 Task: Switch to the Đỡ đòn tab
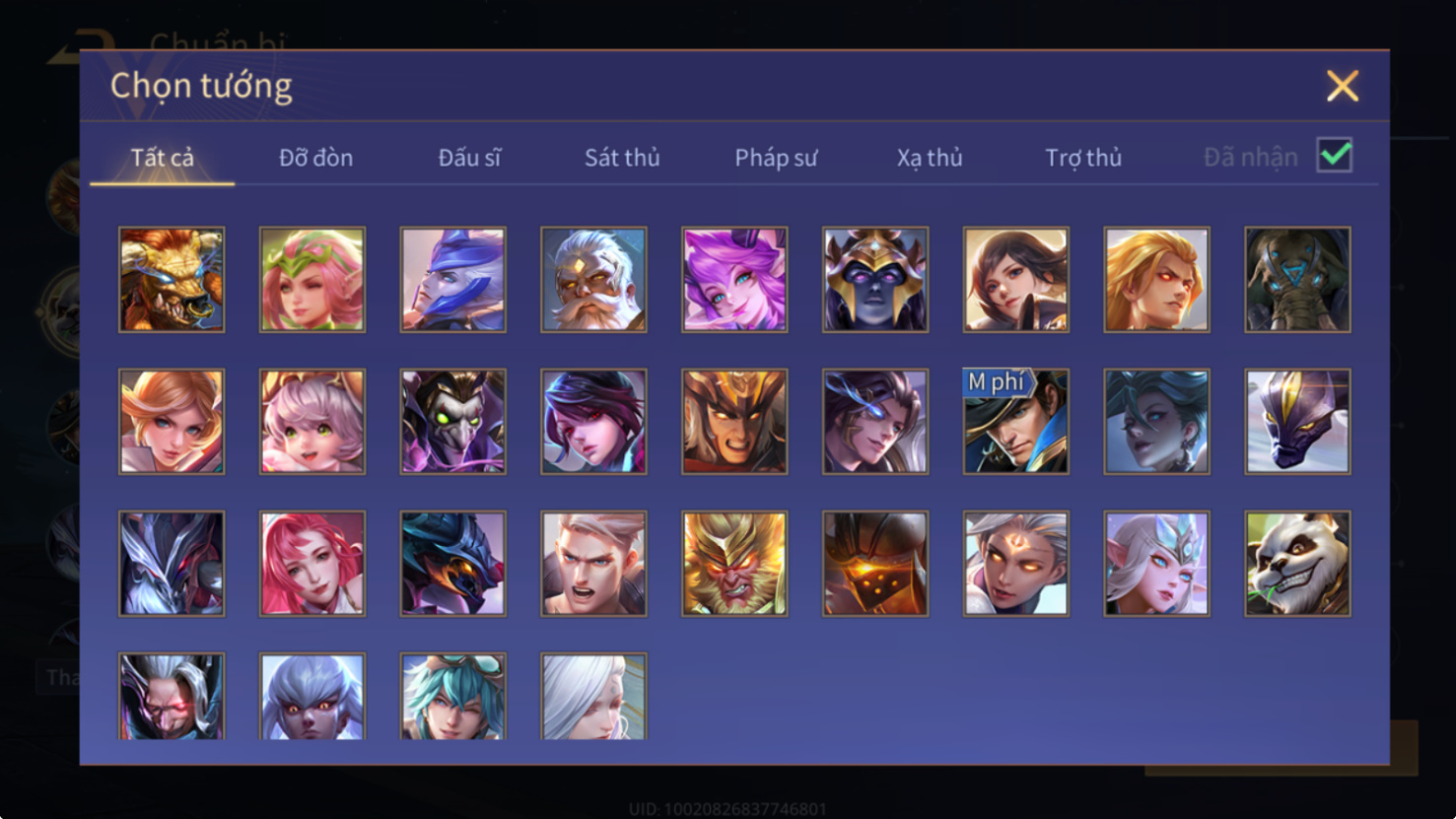pyautogui.click(x=315, y=158)
